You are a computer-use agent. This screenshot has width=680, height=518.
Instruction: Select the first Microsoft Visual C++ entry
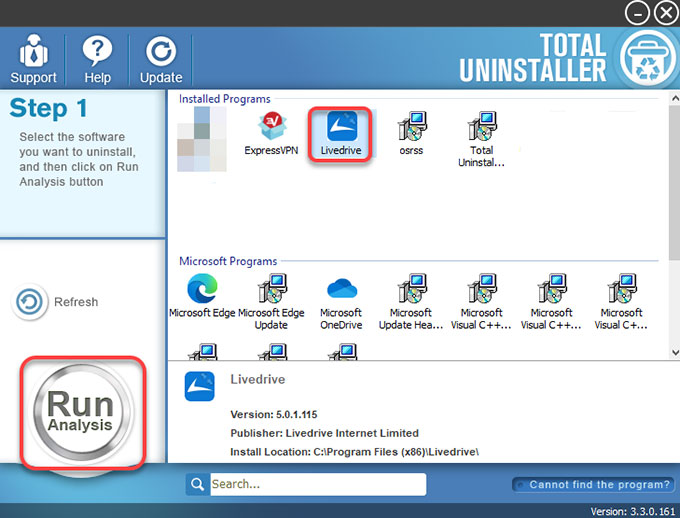point(481,302)
